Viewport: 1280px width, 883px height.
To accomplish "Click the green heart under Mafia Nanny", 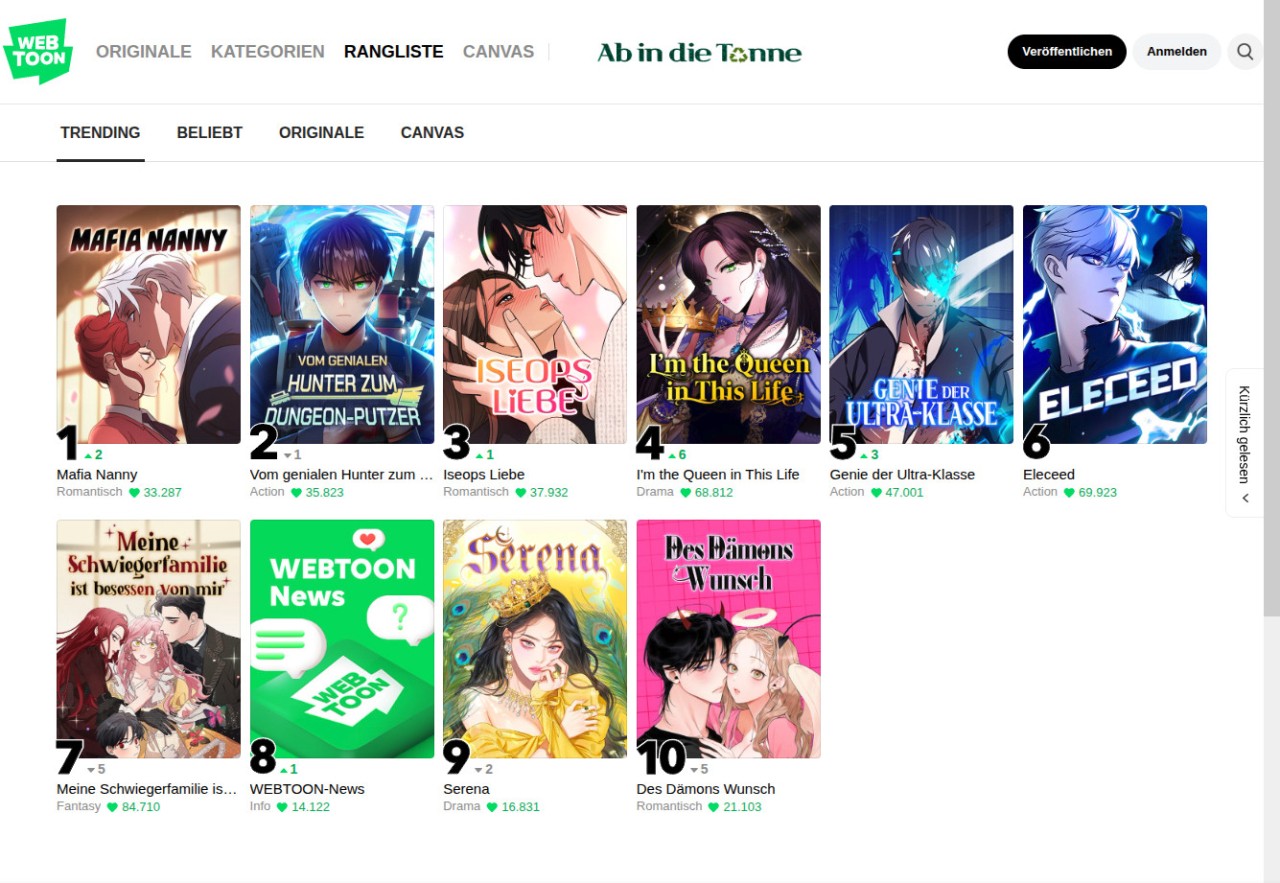I will click(134, 492).
